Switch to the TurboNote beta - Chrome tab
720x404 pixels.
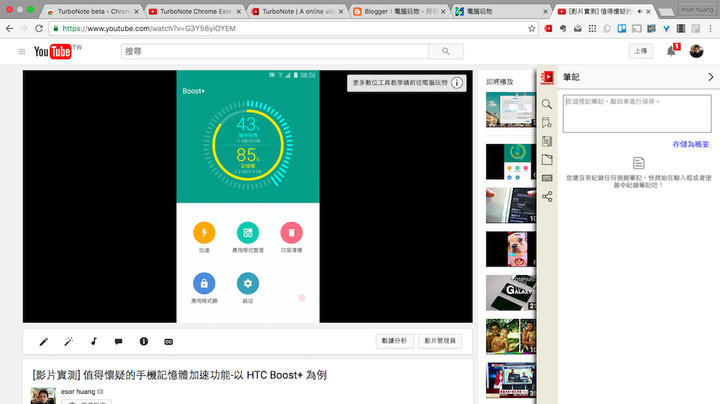tap(93, 11)
